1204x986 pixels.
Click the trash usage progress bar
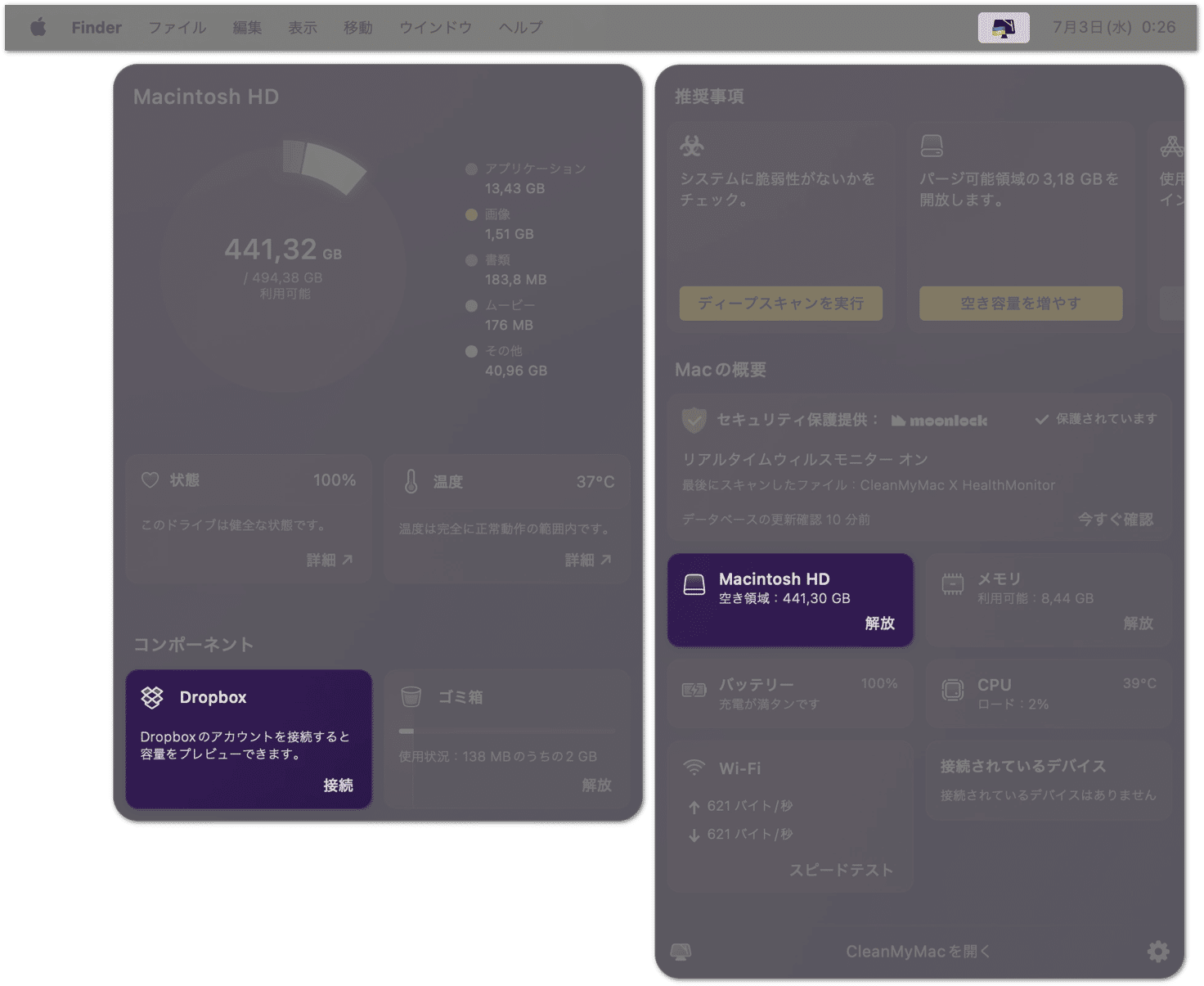coord(507,731)
